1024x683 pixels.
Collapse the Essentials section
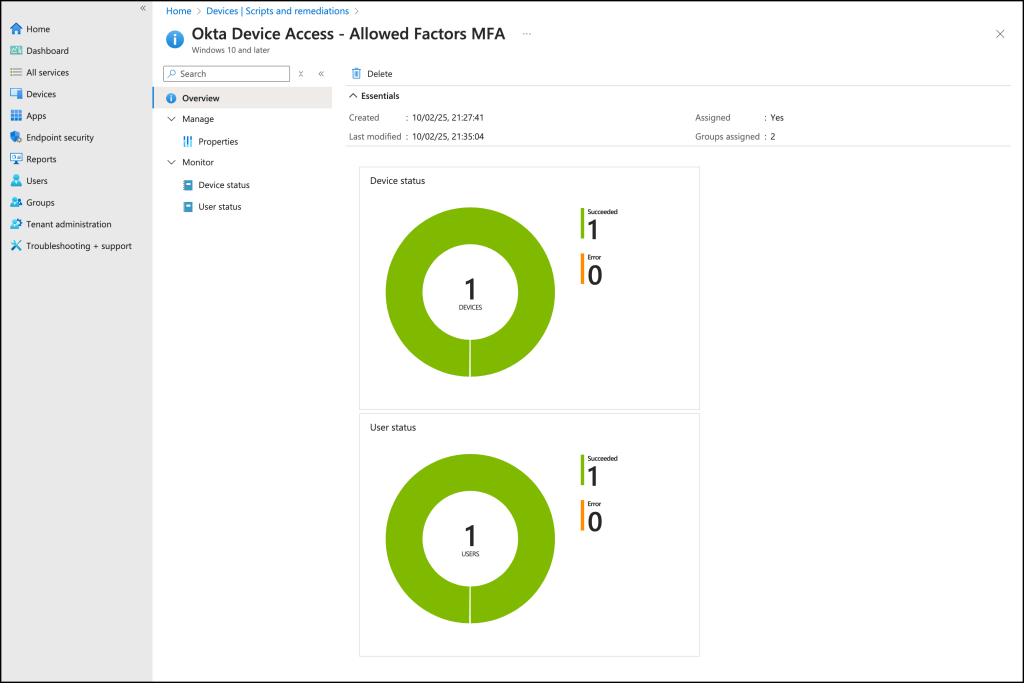352,96
